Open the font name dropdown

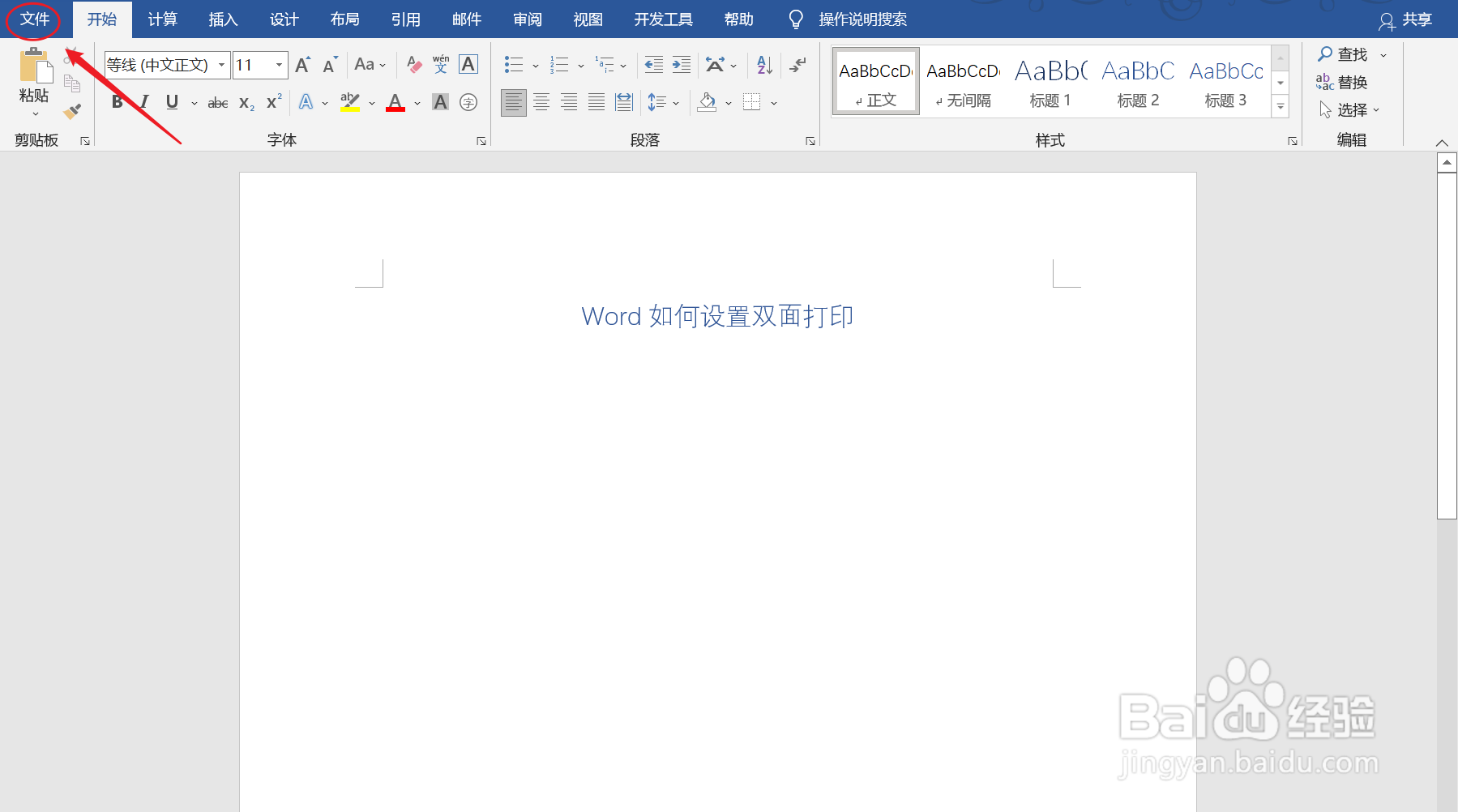(x=221, y=64)
